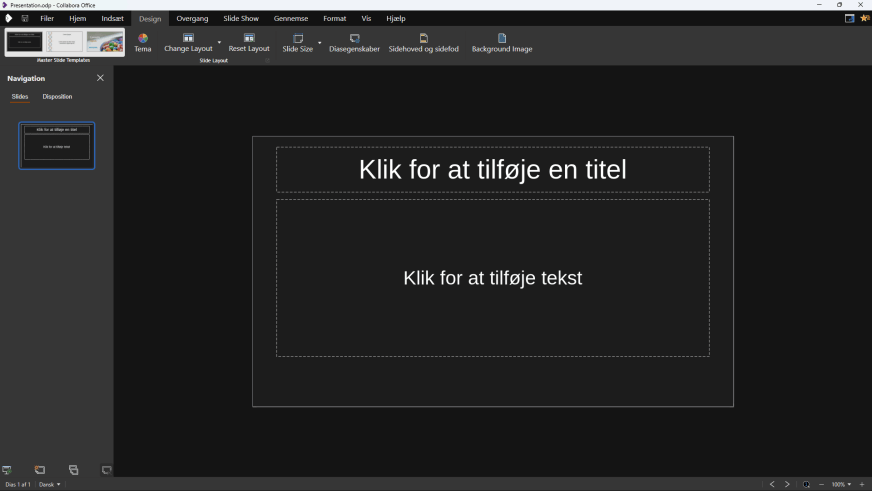Expand the Slide Size dropdown arrow
Image resolution: width=872 pixels, height=491 pixels.
[x=320, y=43]
